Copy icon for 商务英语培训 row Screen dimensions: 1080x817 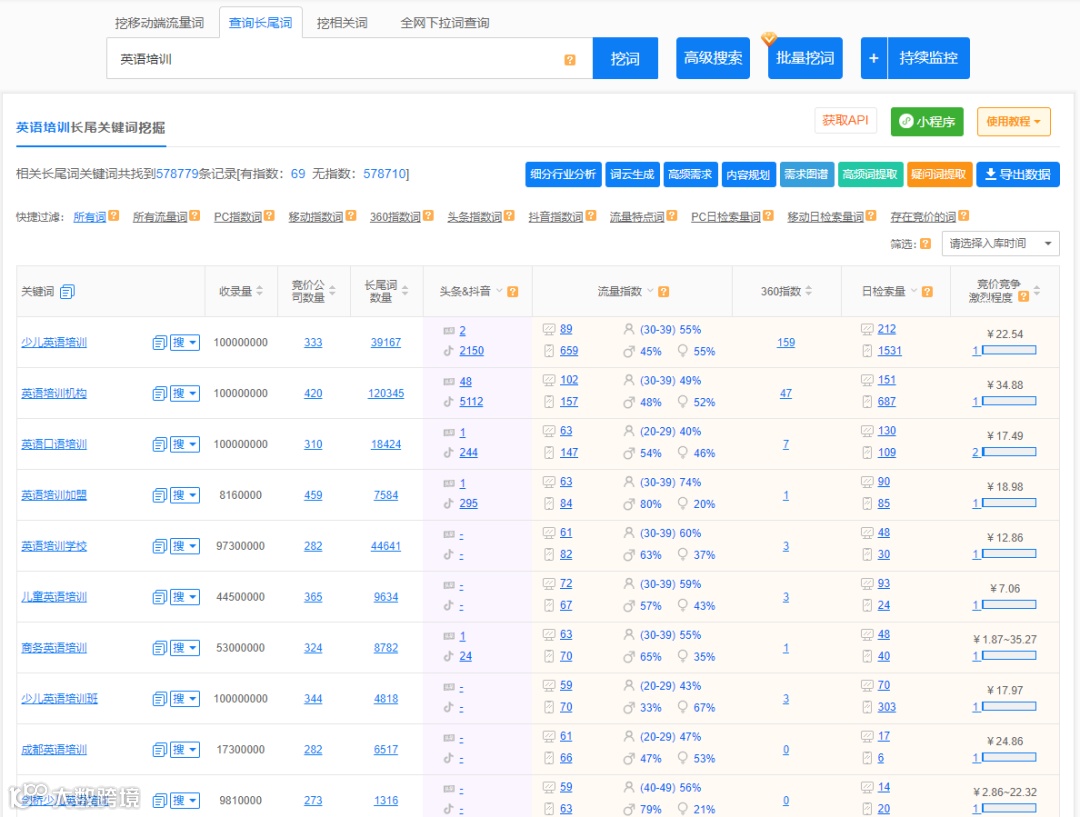coord(159,648)
